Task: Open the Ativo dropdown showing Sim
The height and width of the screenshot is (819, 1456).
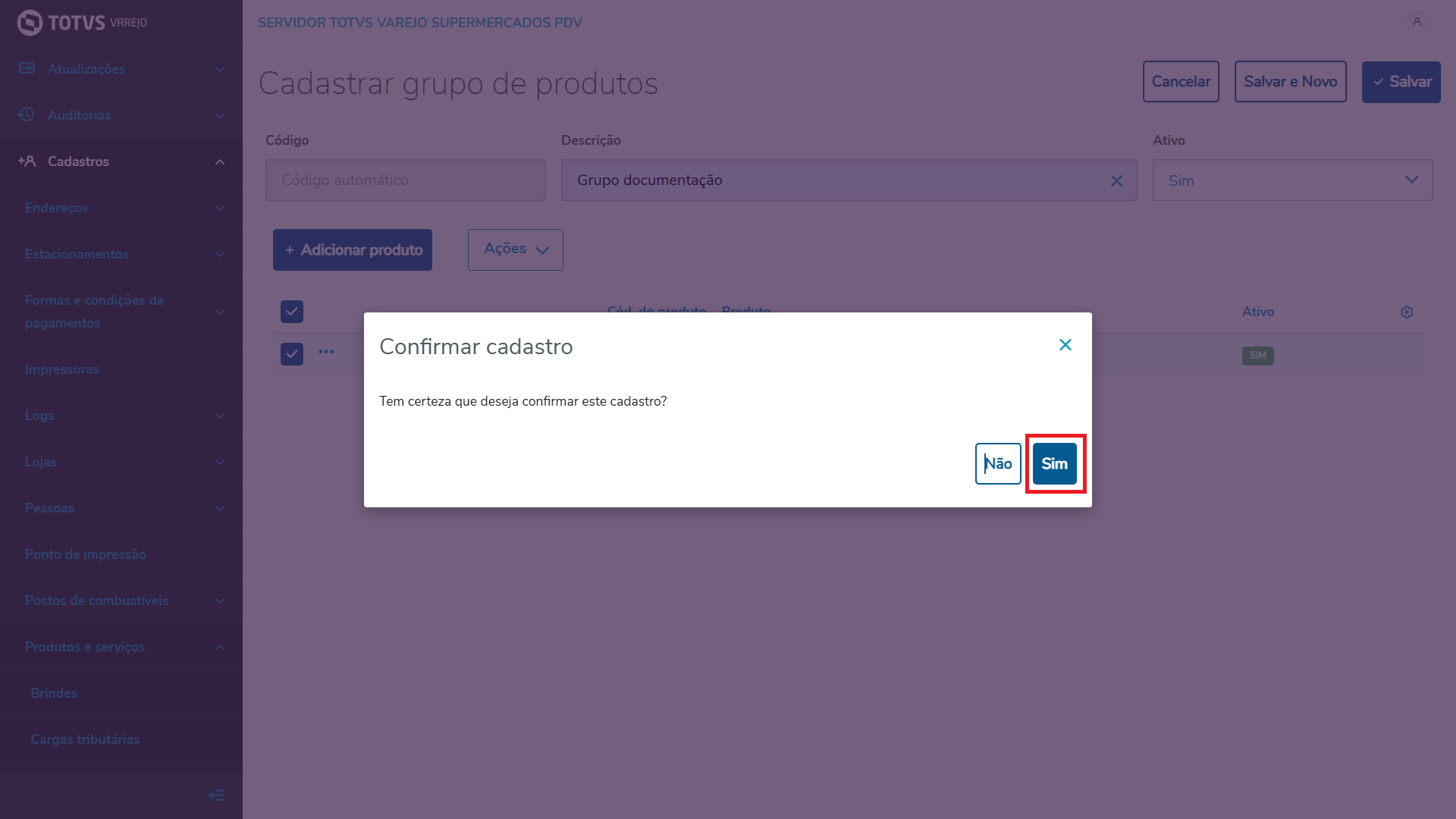Action: (1292, 180)
